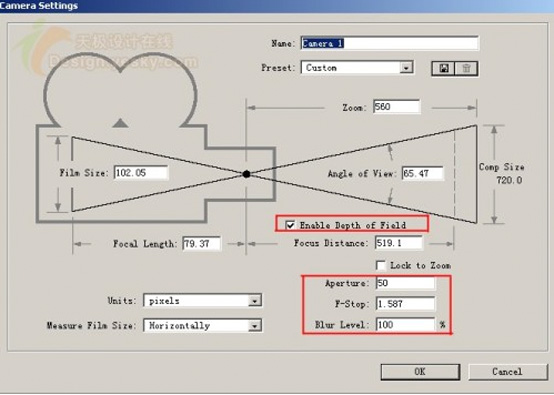Screen dimensions: 554x395
Task: Click into the Zoom value field
Action: [397, 107]
